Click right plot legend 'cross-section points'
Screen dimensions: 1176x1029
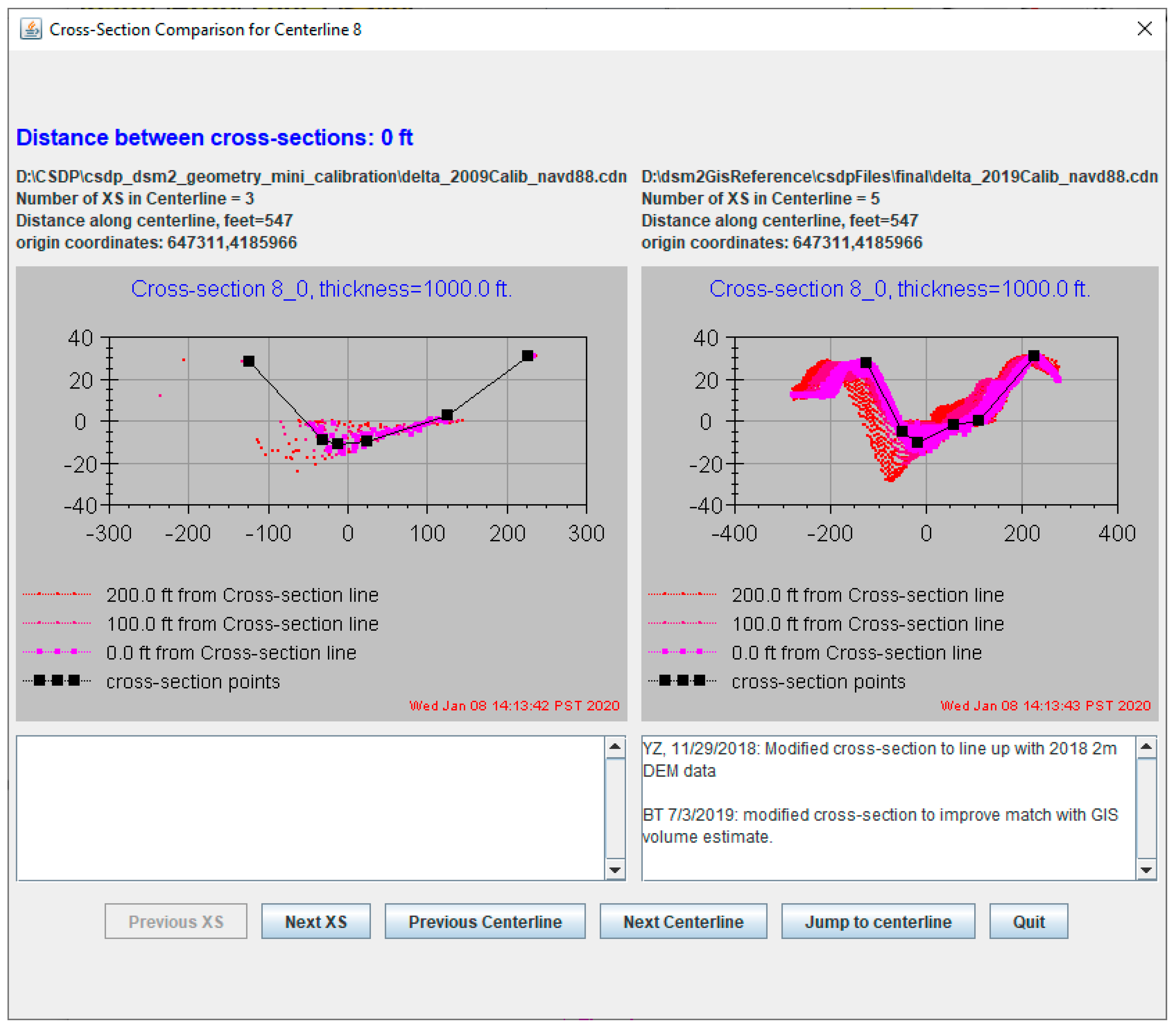(818, 682)
